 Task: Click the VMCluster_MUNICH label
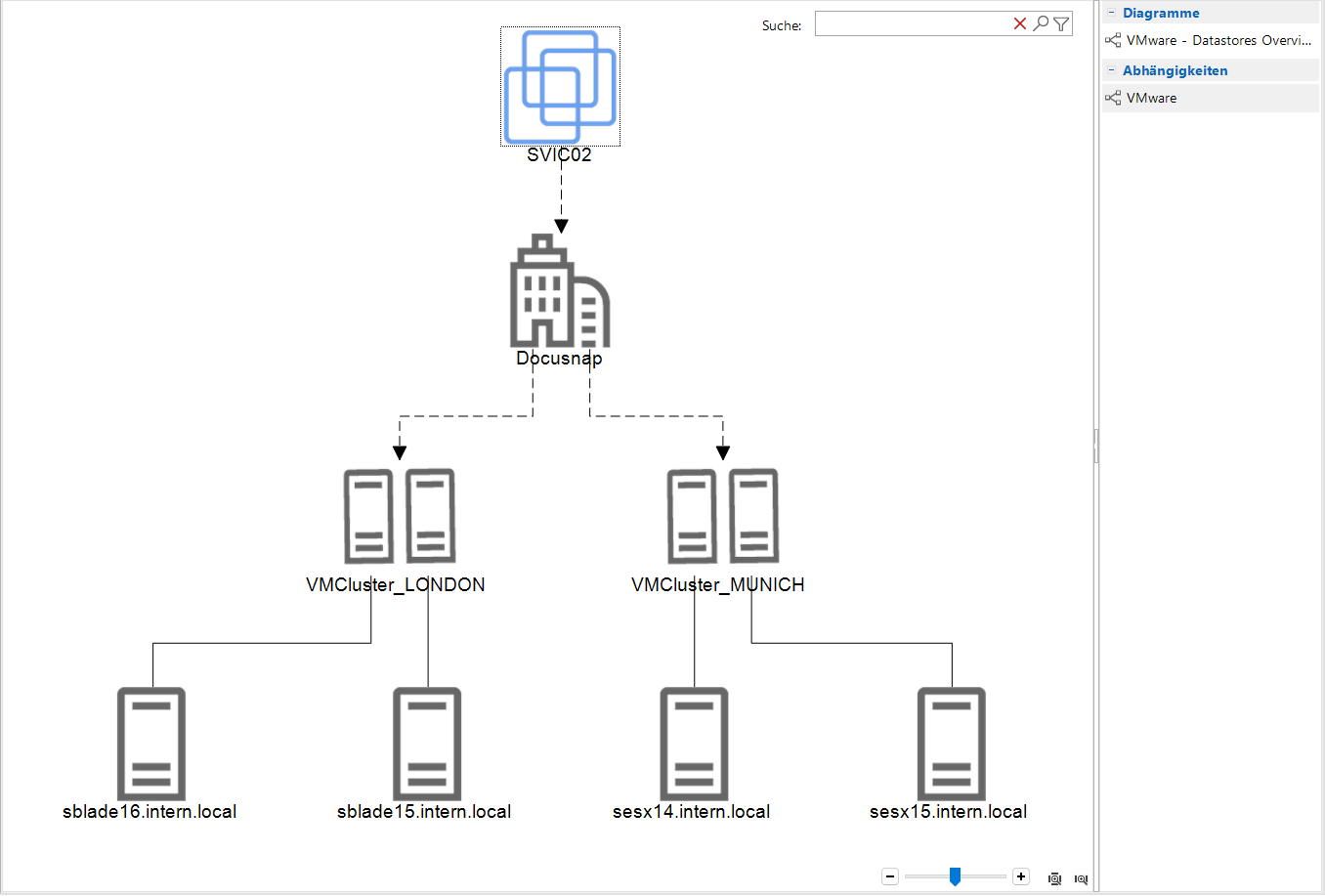[x=718, y=584]
